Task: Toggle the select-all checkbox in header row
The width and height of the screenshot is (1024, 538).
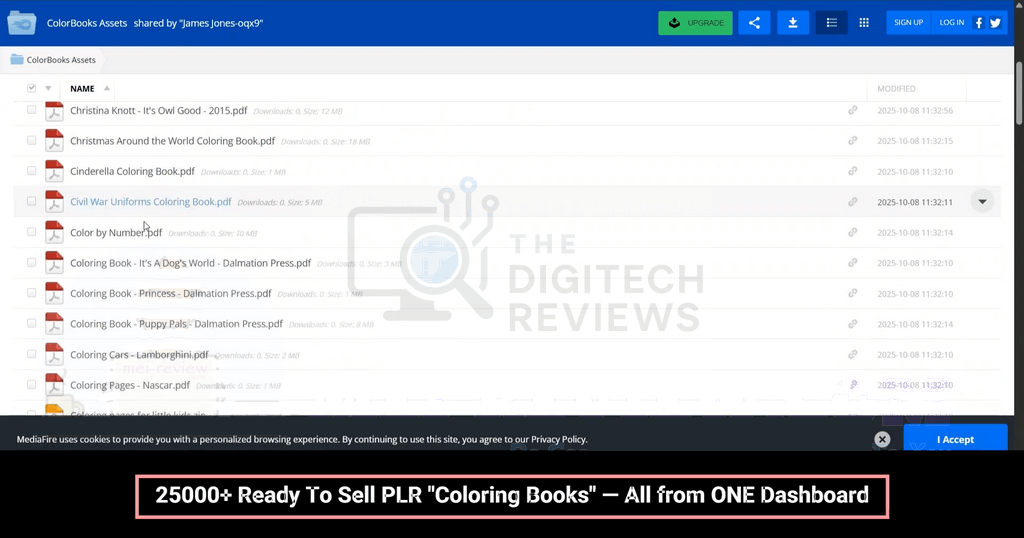Action: (x=31, y=88)
